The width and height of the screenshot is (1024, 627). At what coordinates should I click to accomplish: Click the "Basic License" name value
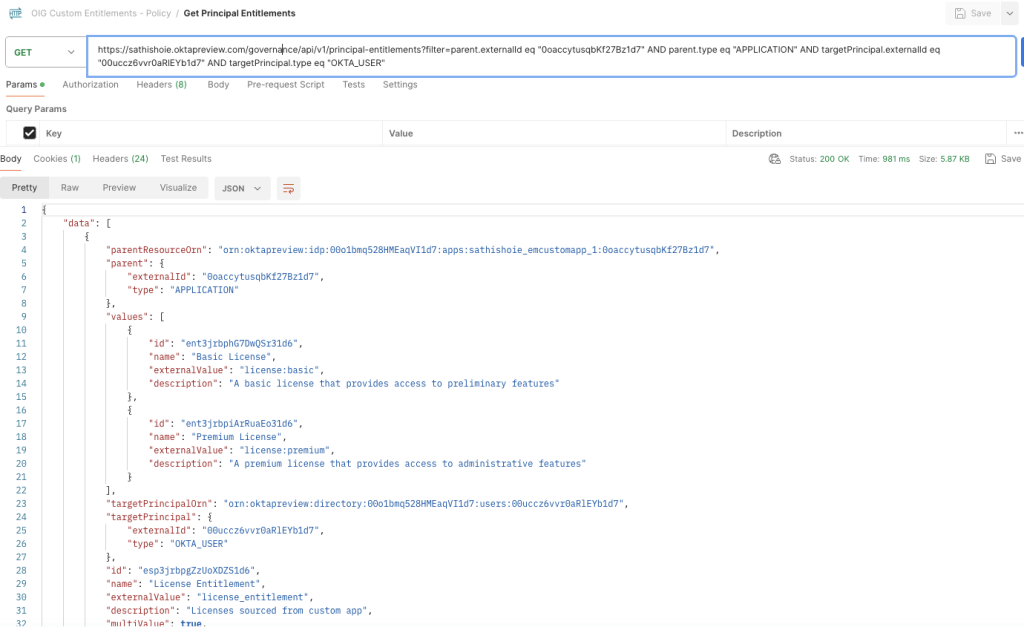[x=232, y=357]
